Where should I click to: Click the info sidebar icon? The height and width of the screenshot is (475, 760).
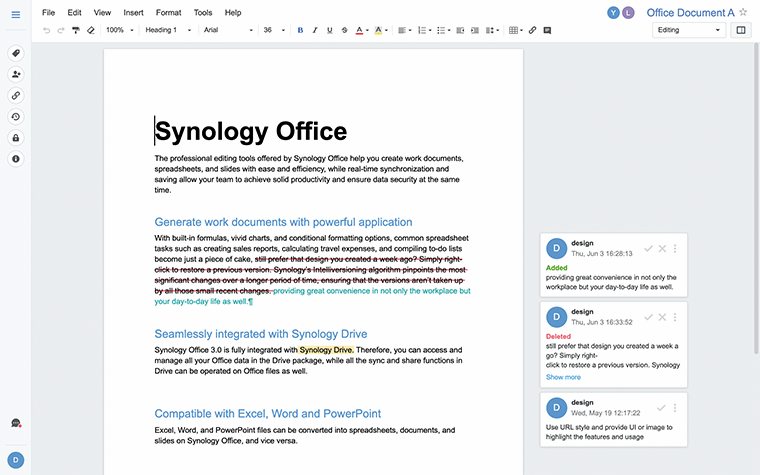coord(16,159)
